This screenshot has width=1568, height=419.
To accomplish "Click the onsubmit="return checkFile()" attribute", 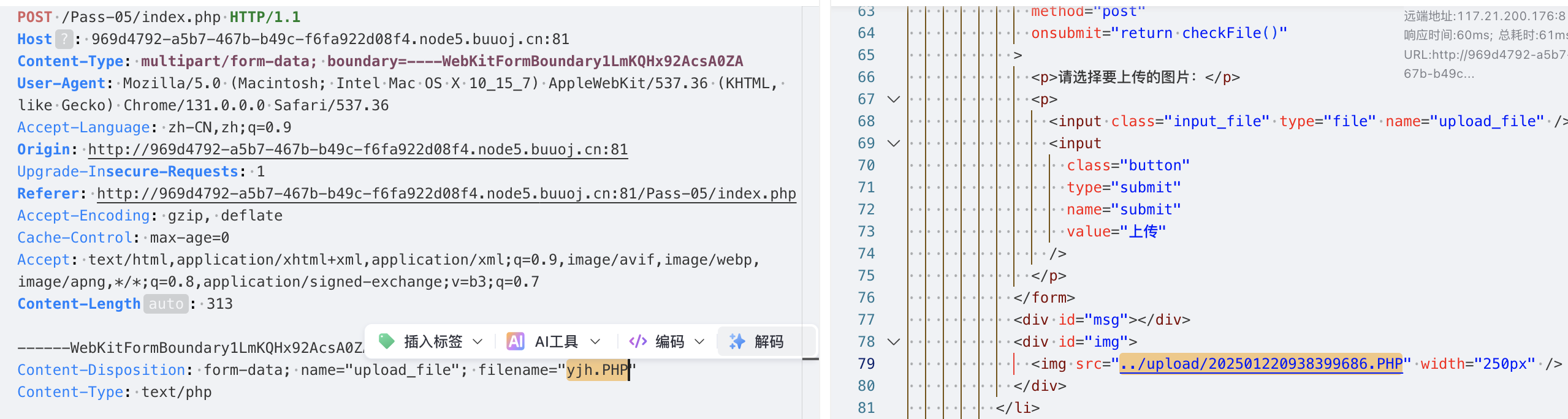I will (1159, 33).
